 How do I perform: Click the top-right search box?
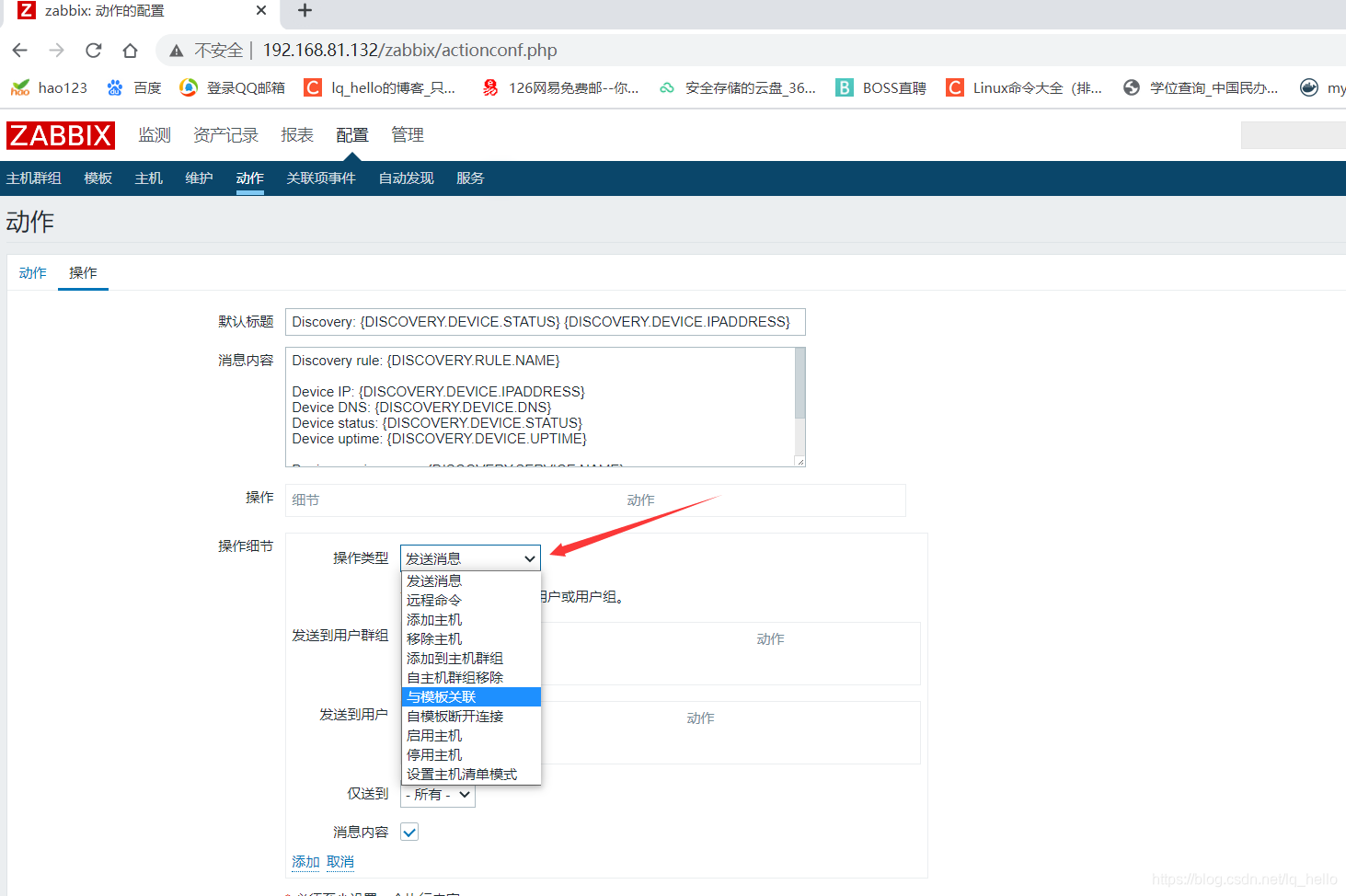[x=1293, y=135]
